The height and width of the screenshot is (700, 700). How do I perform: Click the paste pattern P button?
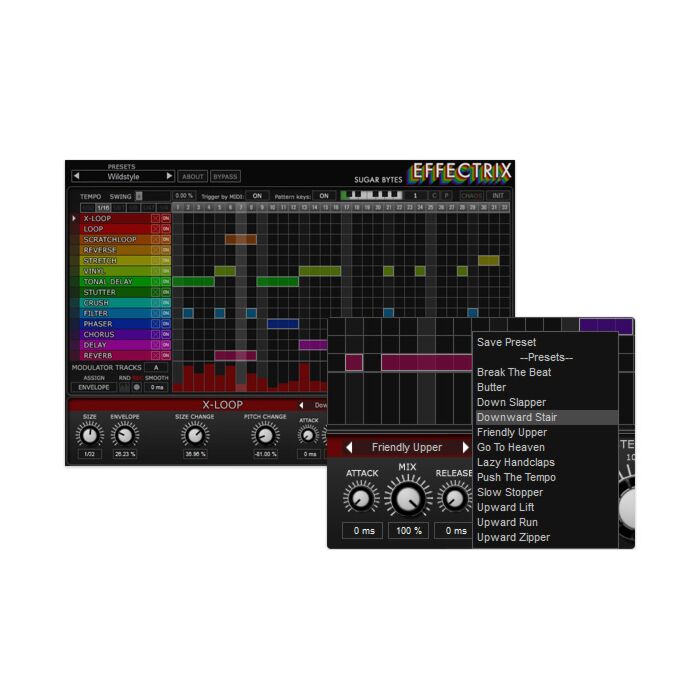coord(446,196)
